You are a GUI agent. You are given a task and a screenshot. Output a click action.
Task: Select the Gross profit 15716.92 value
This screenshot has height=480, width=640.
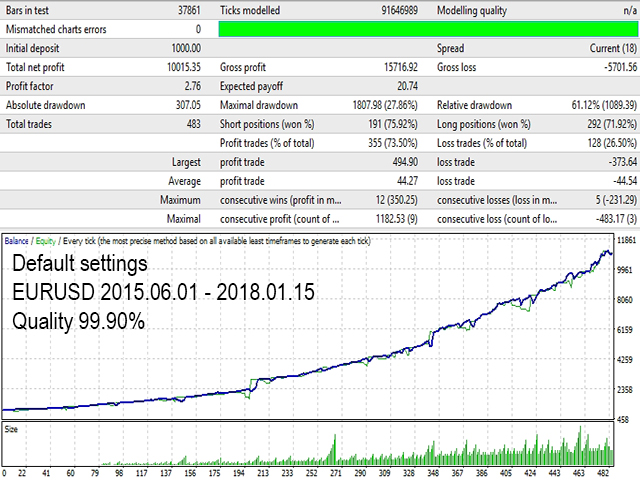tap(400, 67)
